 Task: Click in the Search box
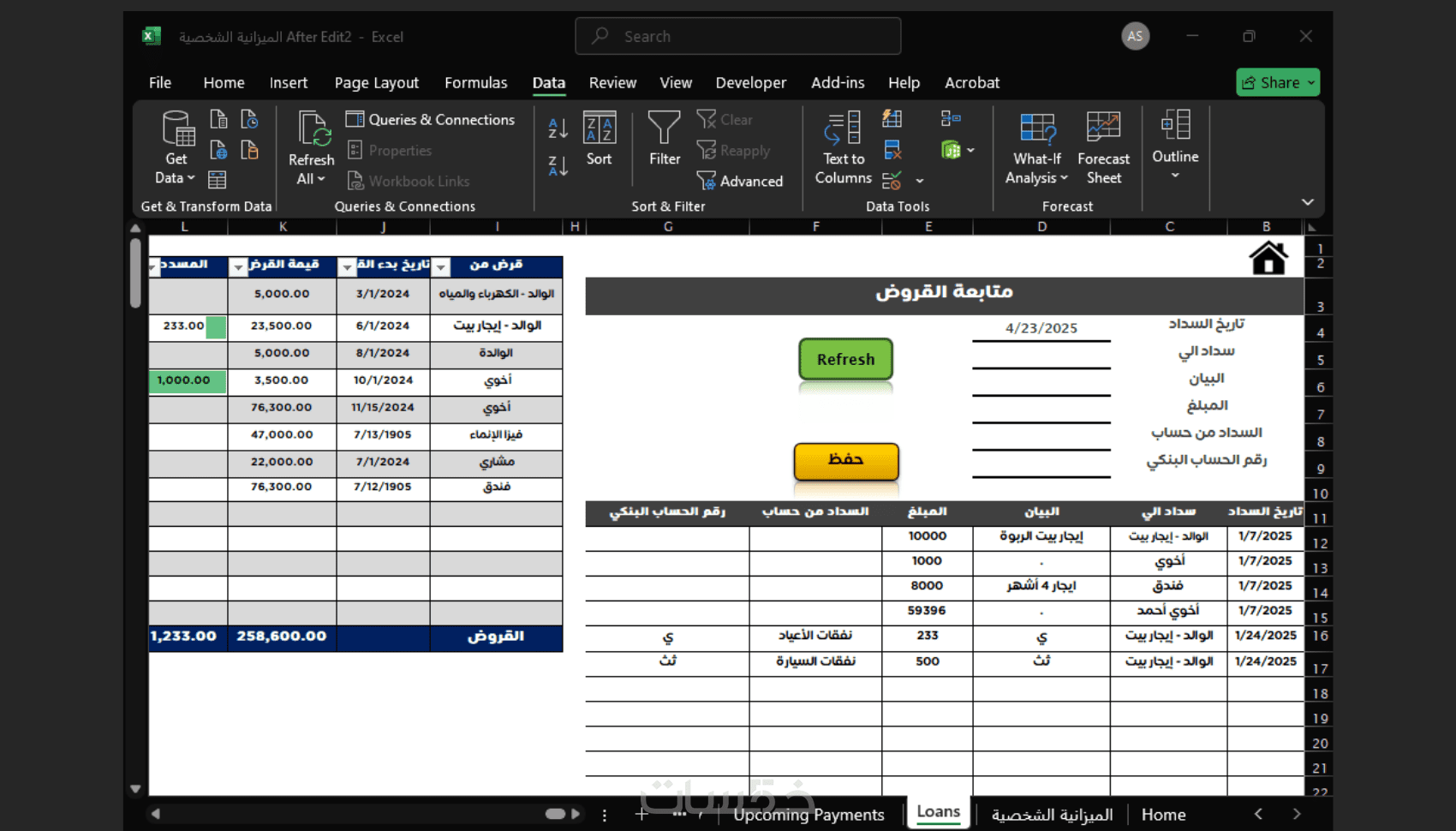[x=738, y=36]
